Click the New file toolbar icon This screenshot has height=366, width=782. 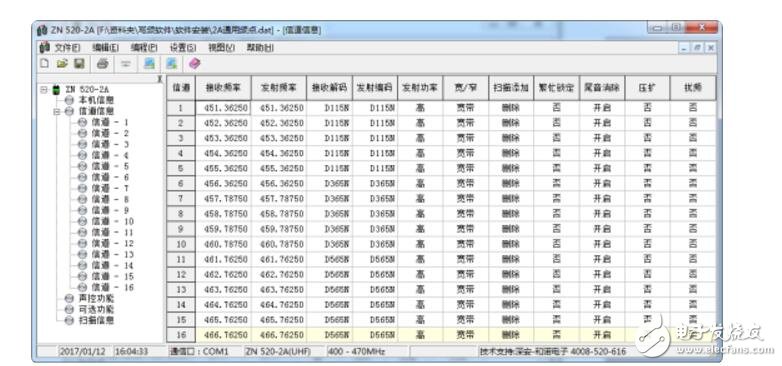[45, 64]
